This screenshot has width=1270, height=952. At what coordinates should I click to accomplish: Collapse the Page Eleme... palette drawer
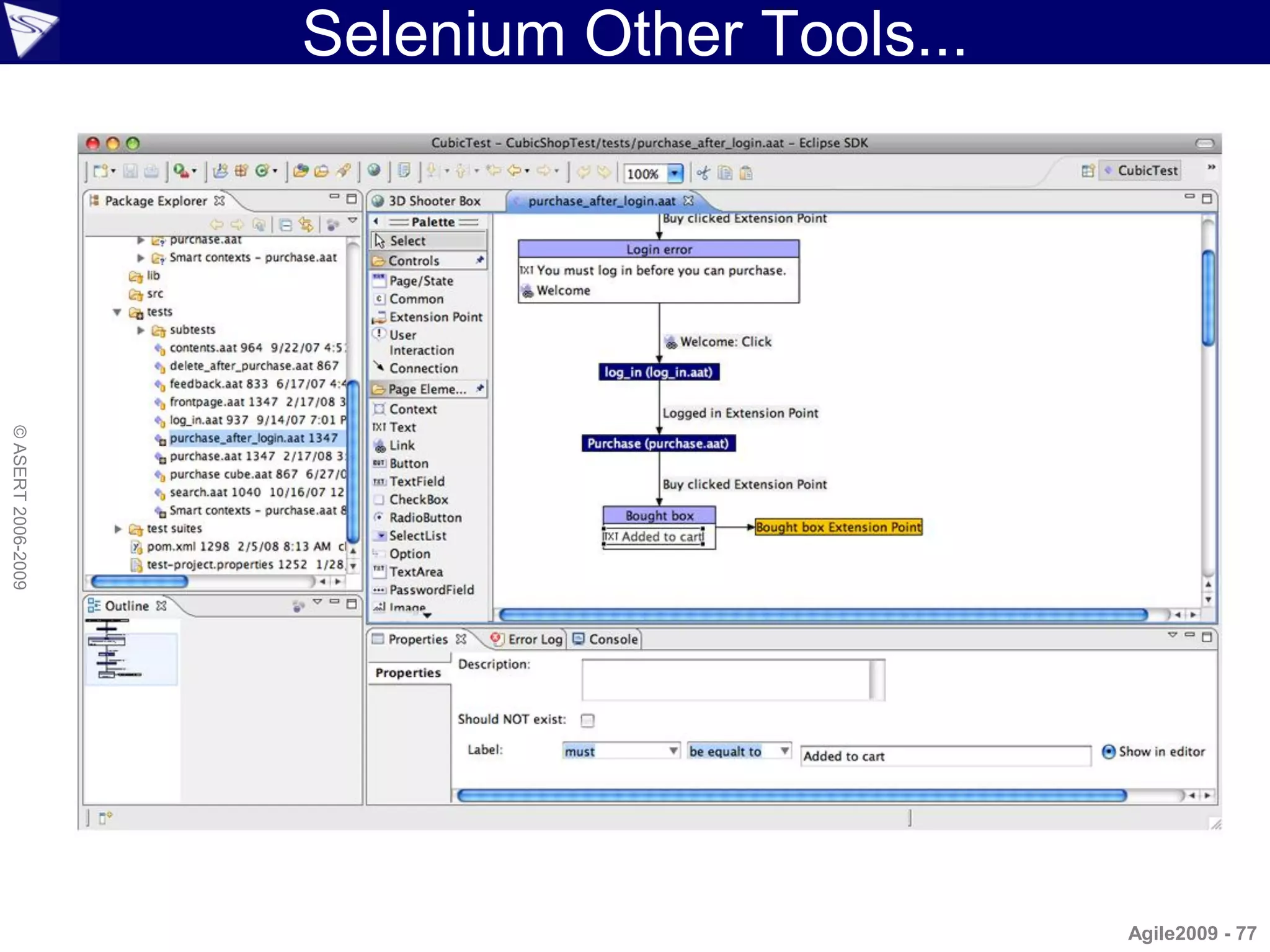point(429,389)
